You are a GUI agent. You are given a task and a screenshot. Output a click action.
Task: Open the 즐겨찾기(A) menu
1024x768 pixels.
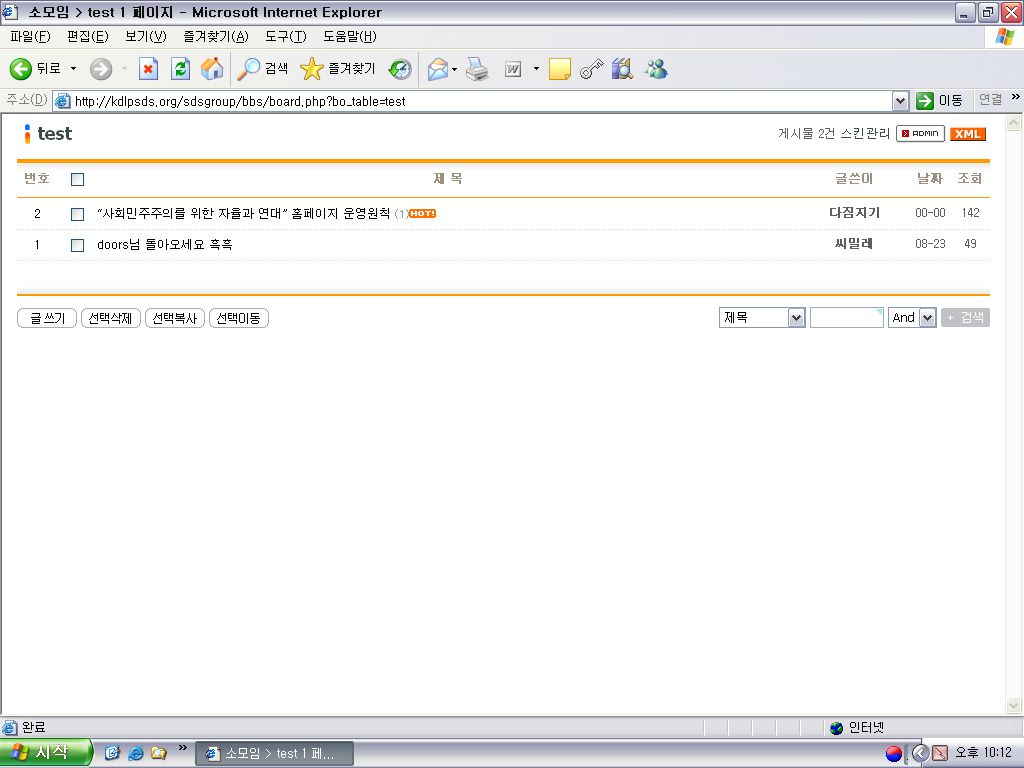(215, 37)
